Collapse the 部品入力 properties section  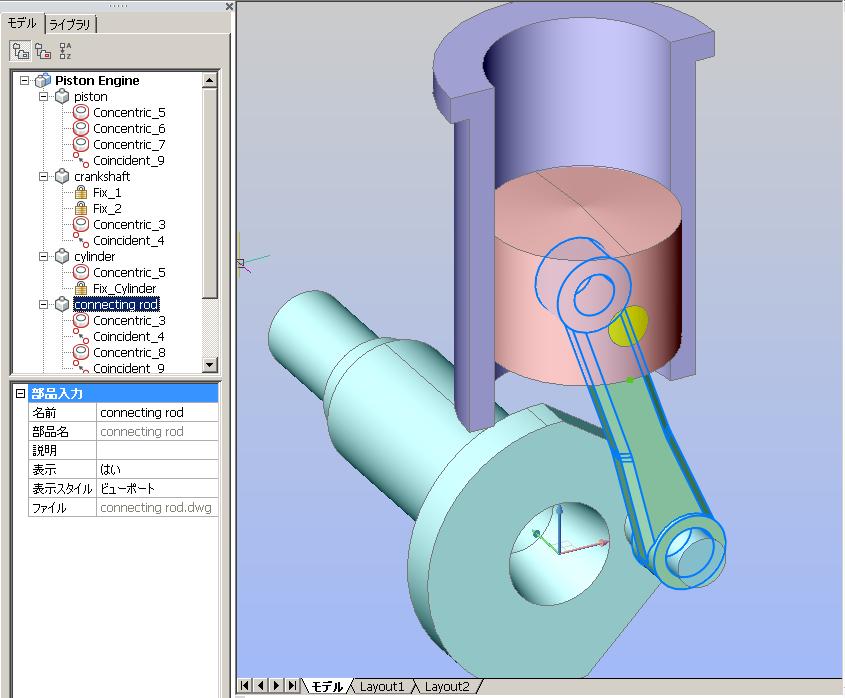tap(20, 393)
